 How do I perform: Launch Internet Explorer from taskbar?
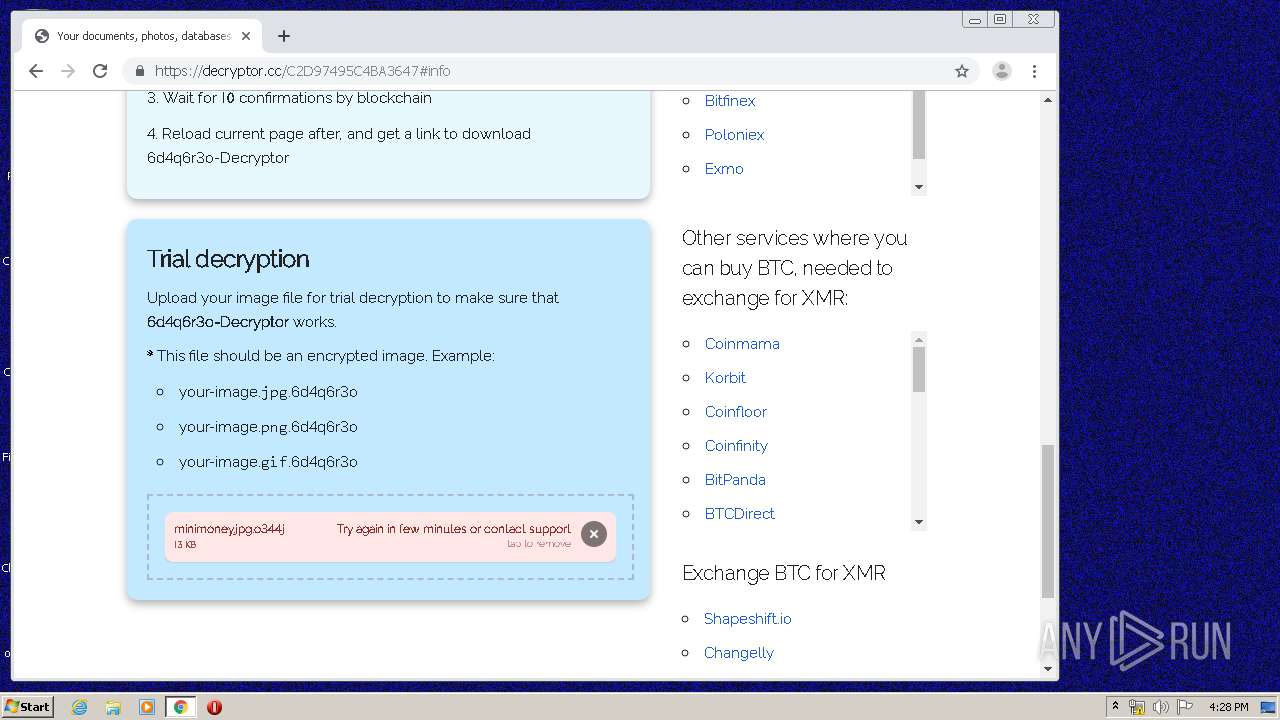(x=80, y=707)
